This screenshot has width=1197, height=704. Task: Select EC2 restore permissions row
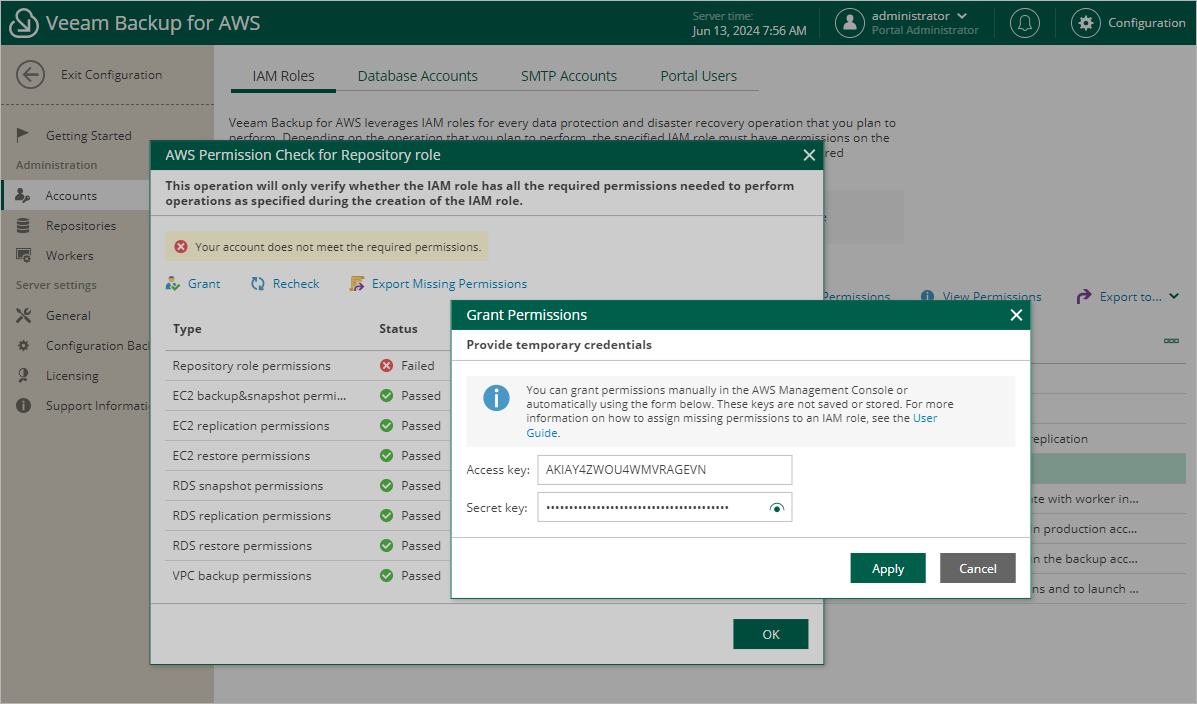pos(308,455)
